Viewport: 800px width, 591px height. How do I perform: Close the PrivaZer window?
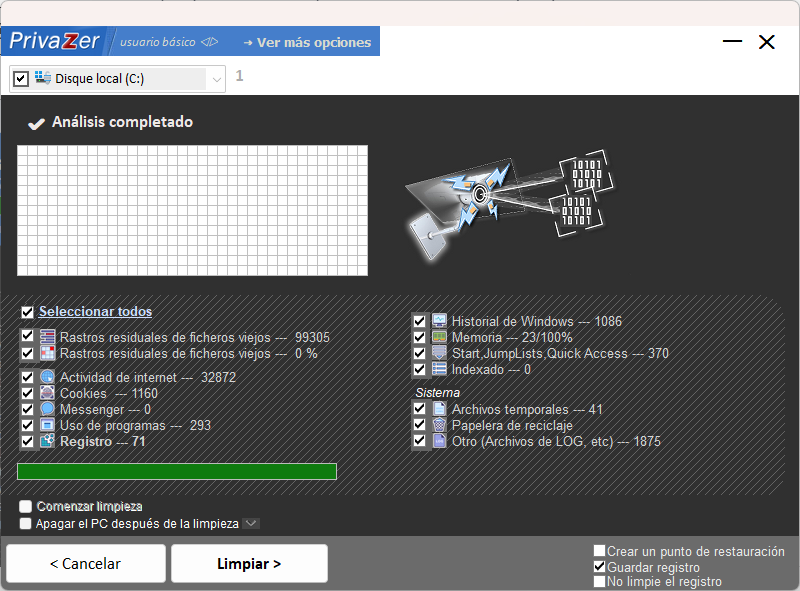766,41
